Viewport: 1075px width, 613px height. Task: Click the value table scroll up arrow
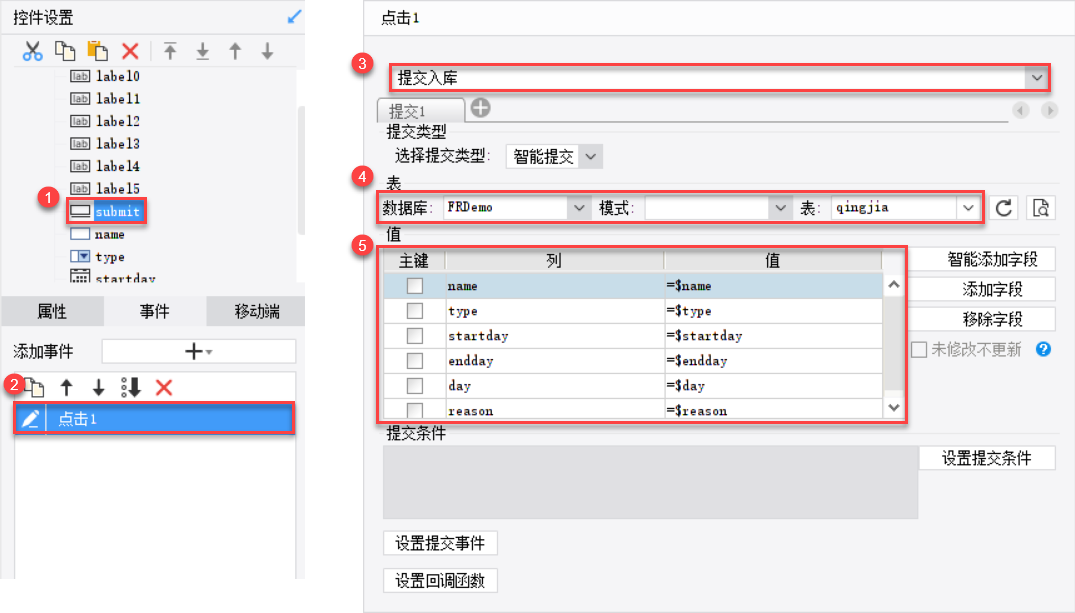[x=893, y=285]
